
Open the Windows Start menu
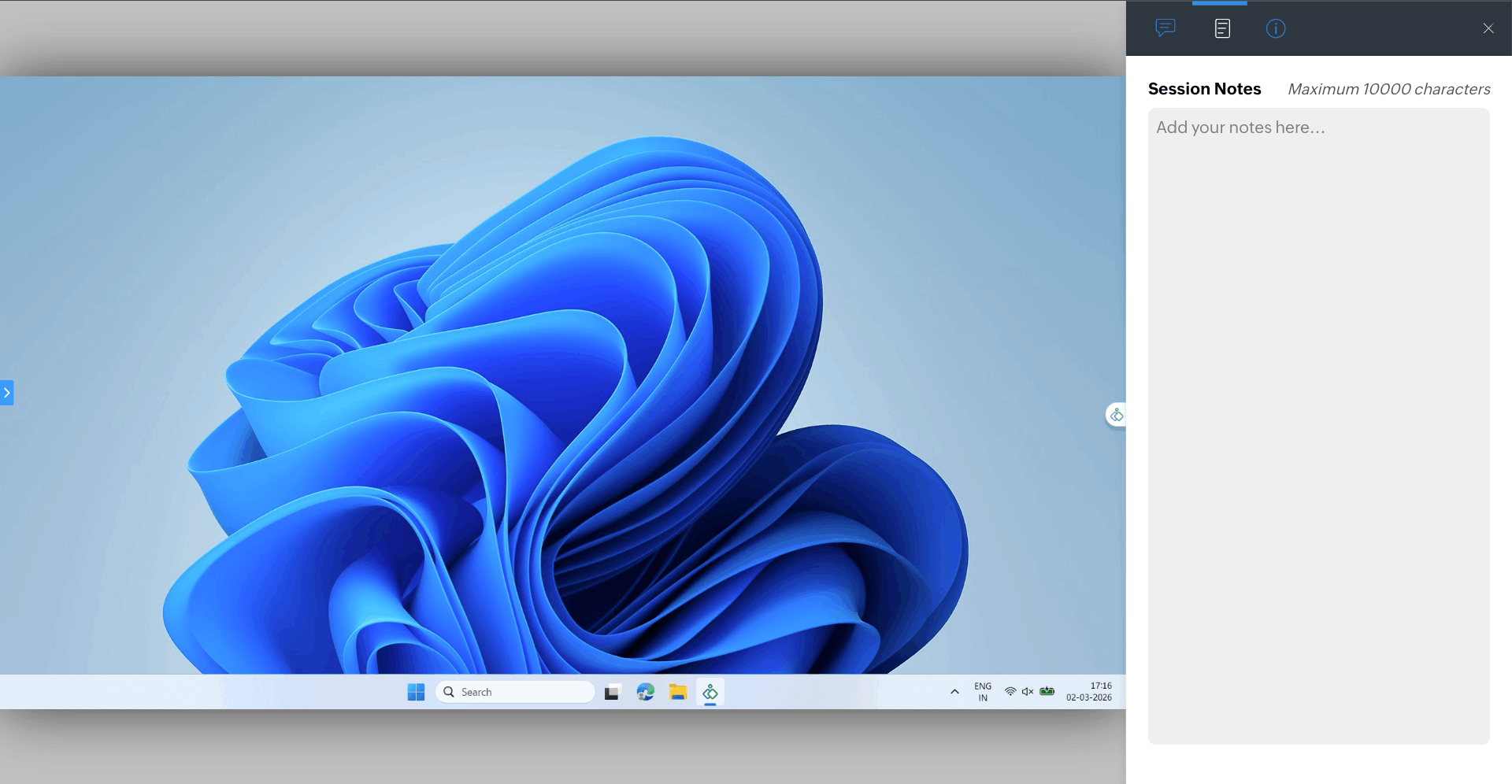(x=416, y=692)
